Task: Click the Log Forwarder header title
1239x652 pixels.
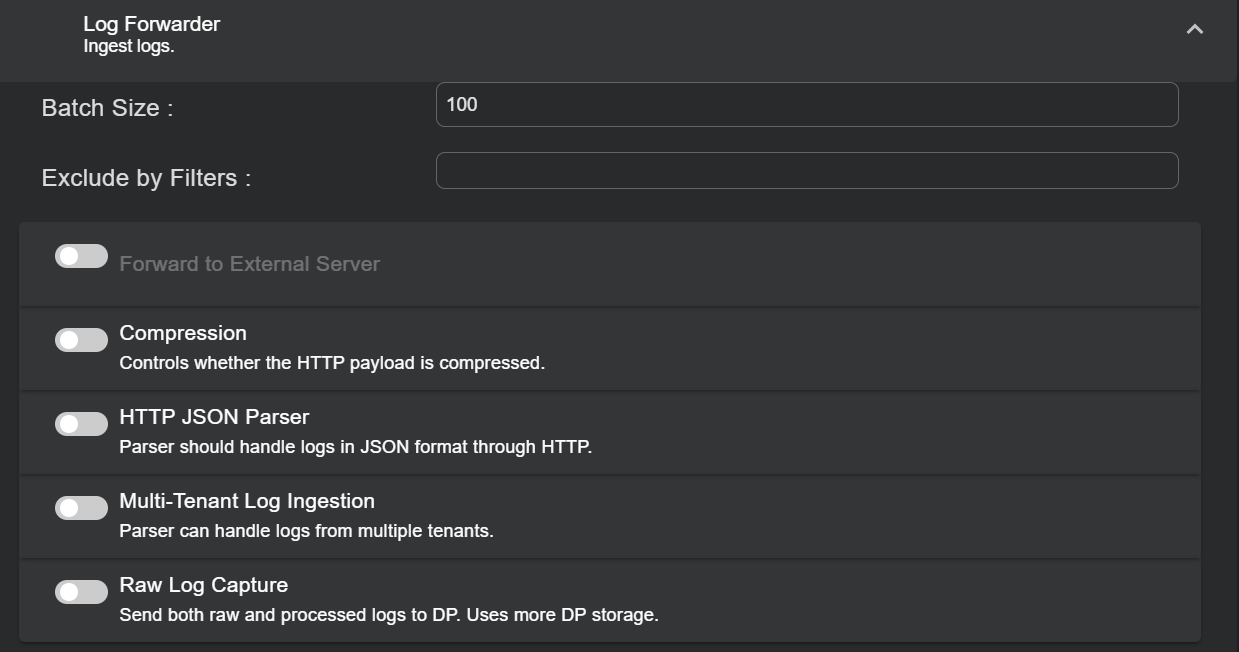Action: (151, 24)
